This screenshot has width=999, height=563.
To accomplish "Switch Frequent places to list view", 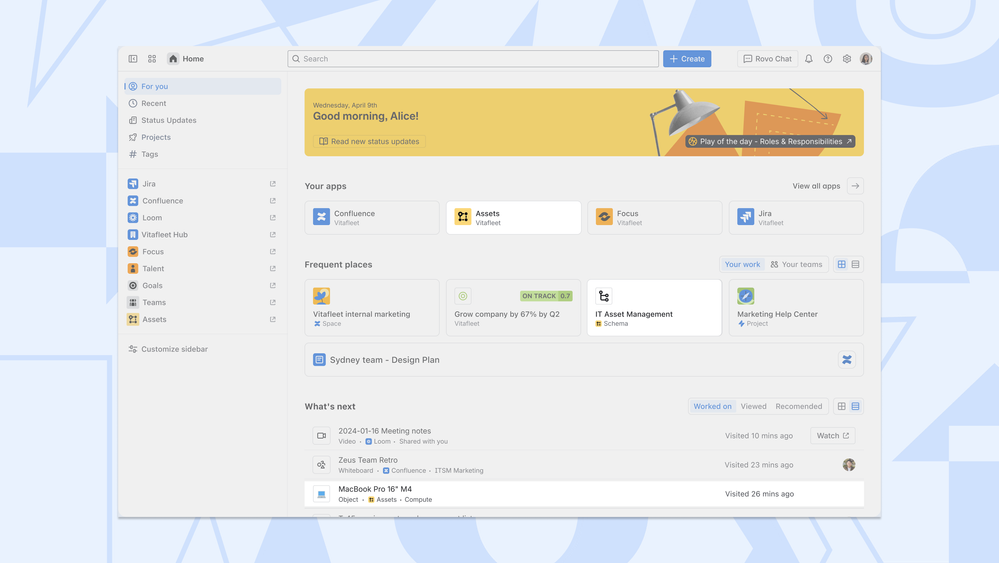I will click(856, 264).
